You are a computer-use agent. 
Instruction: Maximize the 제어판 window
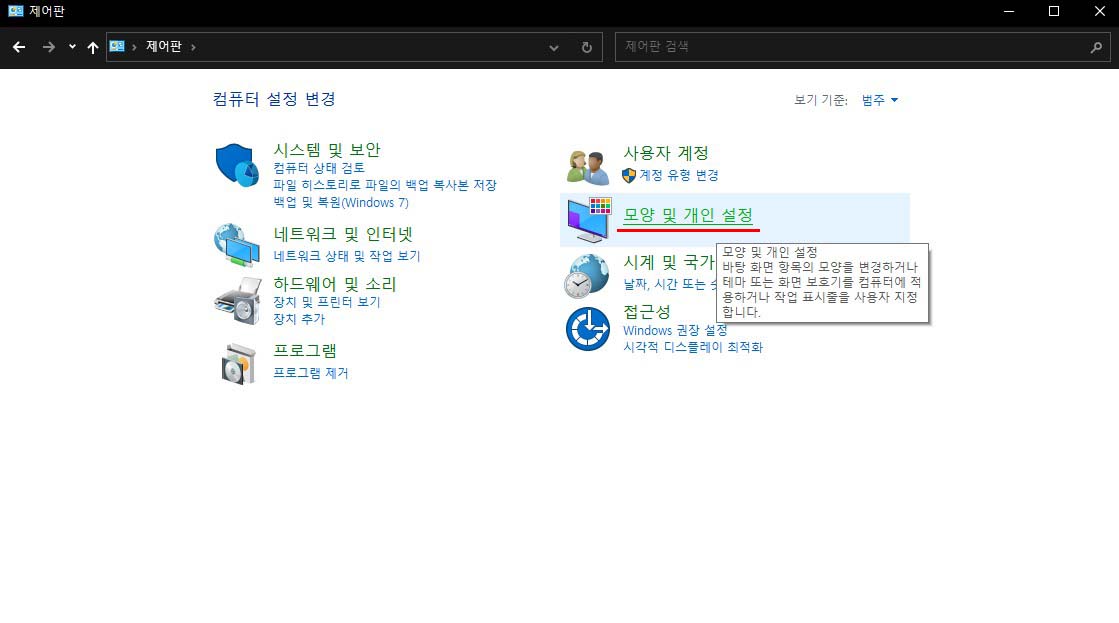click(1053, 11)
